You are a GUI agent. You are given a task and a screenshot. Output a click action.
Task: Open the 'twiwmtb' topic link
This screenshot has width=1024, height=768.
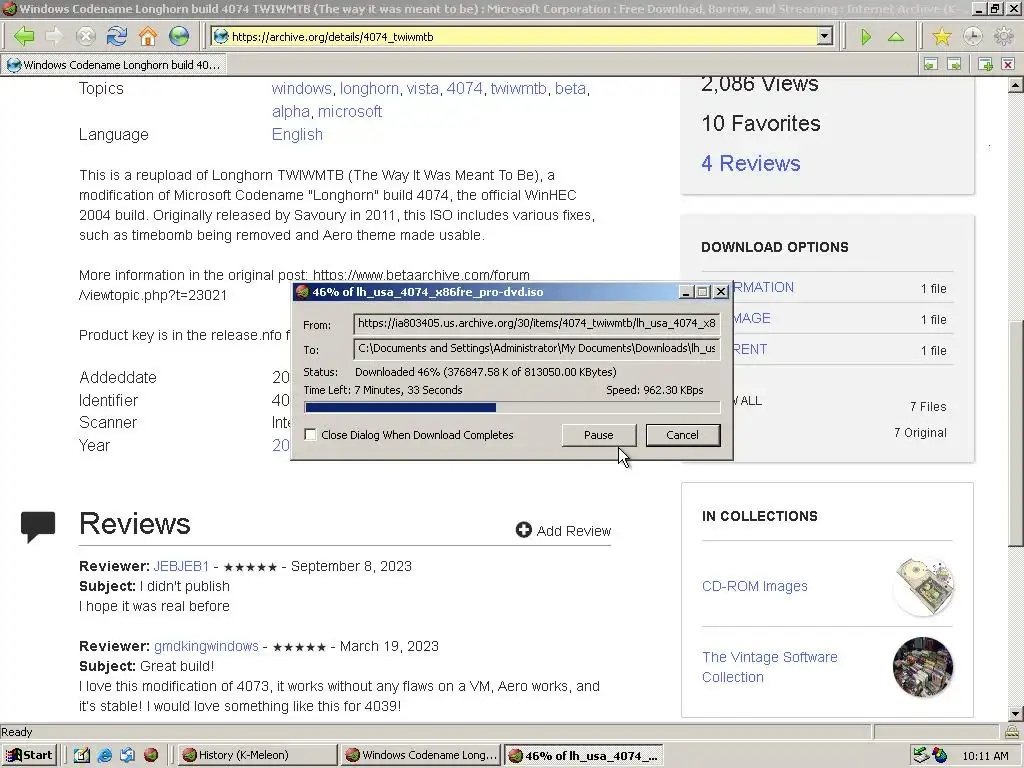519,88
